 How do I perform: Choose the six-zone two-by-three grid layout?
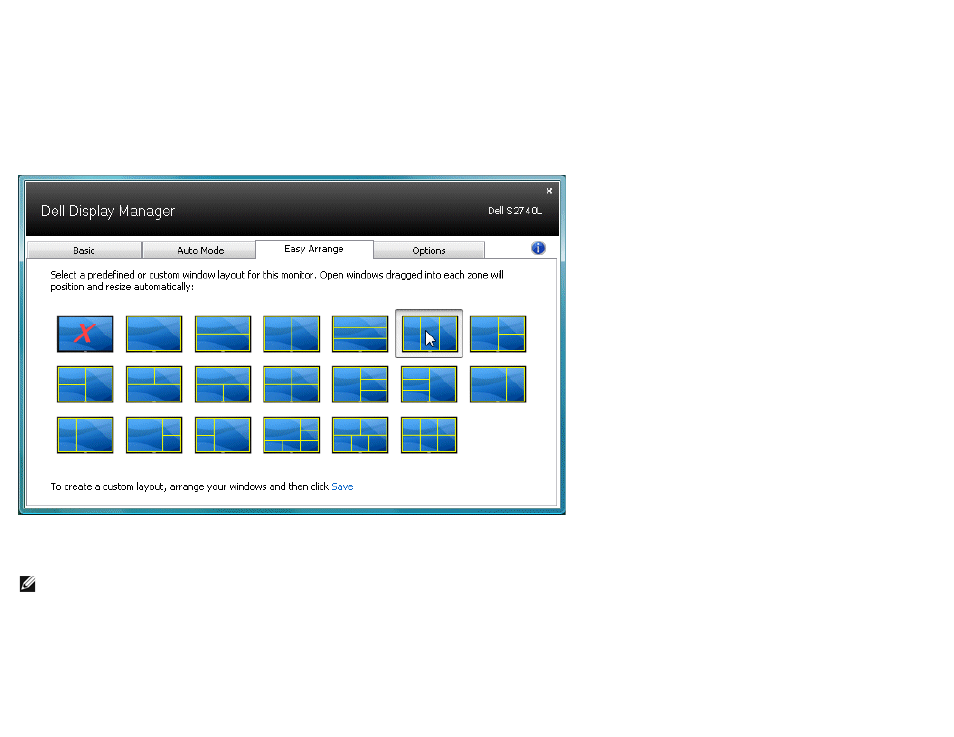click(429, 435)
